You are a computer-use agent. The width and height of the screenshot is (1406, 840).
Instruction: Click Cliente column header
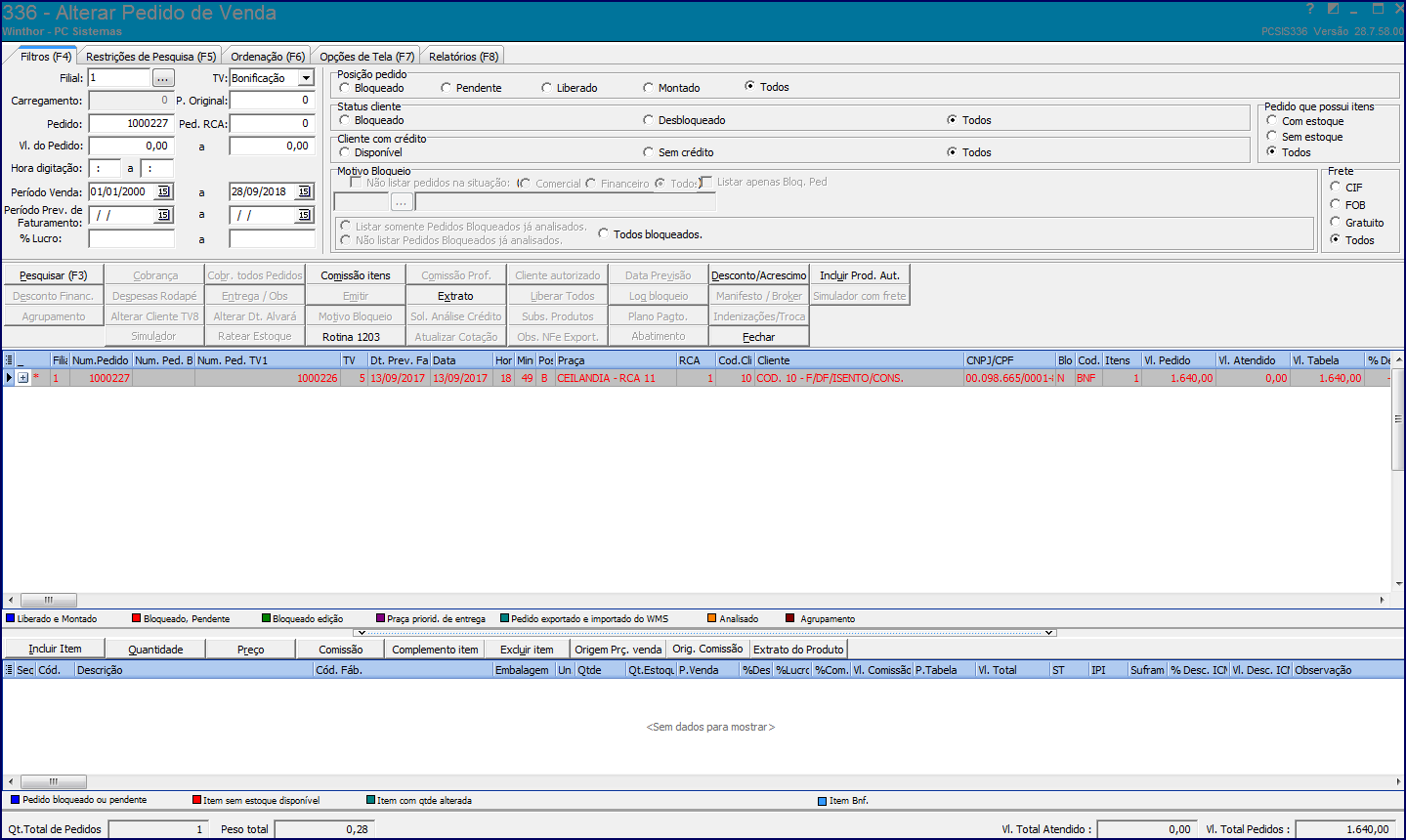coord(859,360)
